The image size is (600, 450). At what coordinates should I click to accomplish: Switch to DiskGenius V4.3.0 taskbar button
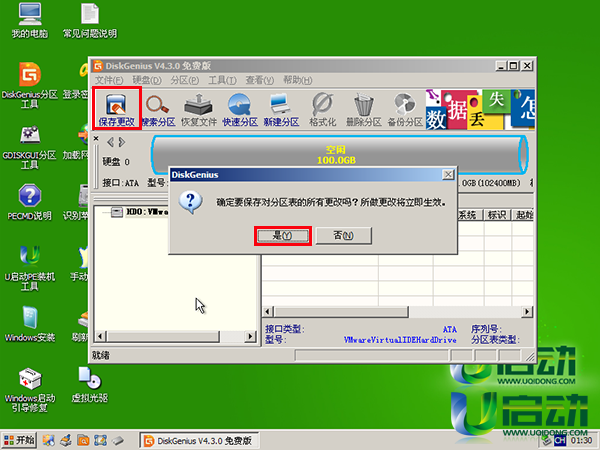click(x=199, y=441)
